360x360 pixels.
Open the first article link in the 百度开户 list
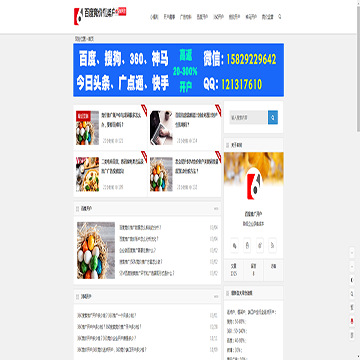[140, 228]
